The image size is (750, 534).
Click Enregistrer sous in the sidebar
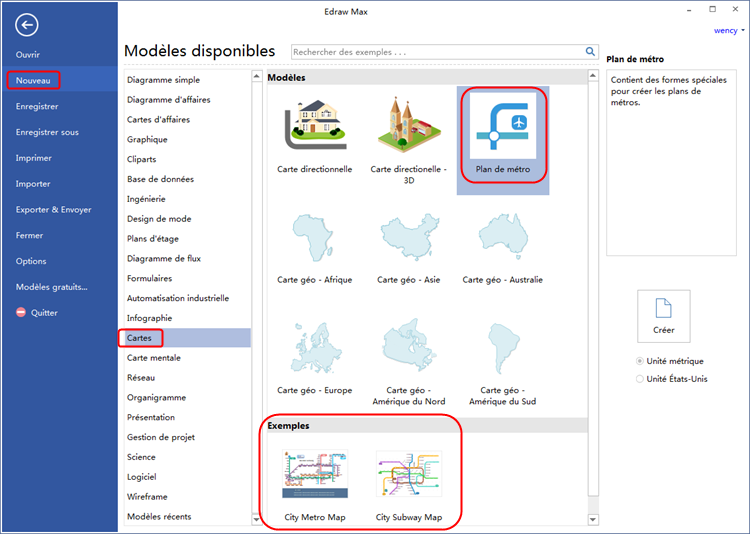47,132
